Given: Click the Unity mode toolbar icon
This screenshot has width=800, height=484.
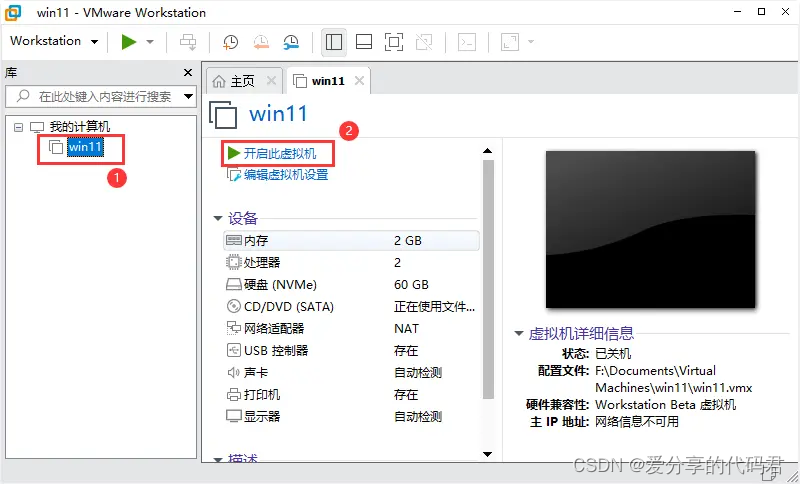Looking at the screenshot, I should coord(424,42).
